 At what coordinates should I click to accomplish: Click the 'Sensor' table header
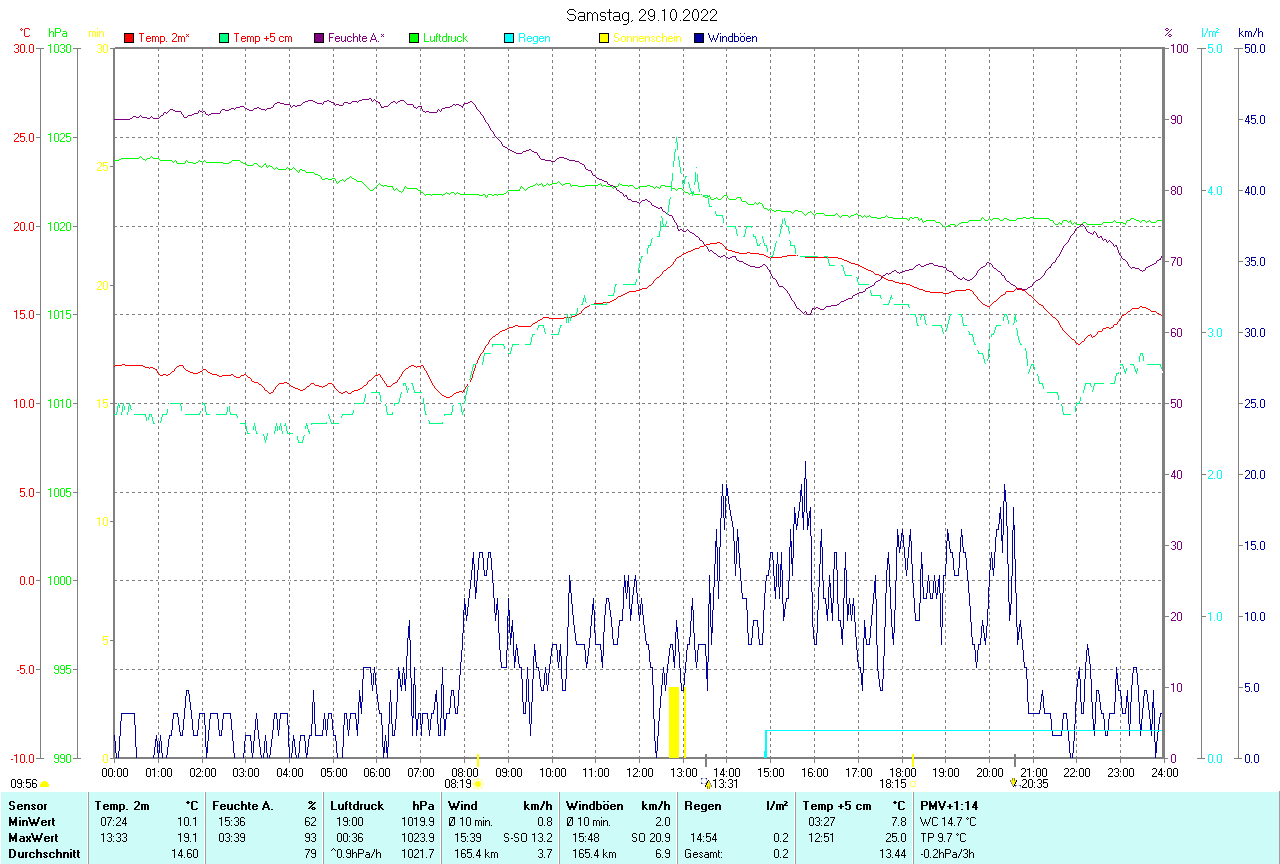pyautogui.click(x=27, y=805)
